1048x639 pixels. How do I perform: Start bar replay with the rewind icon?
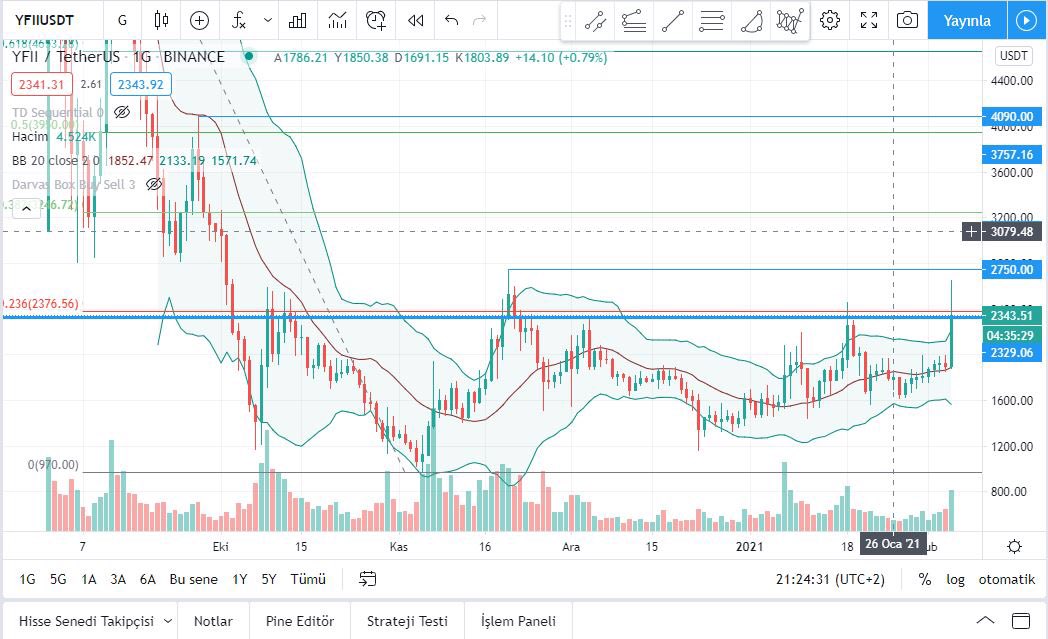coord(416,20)
